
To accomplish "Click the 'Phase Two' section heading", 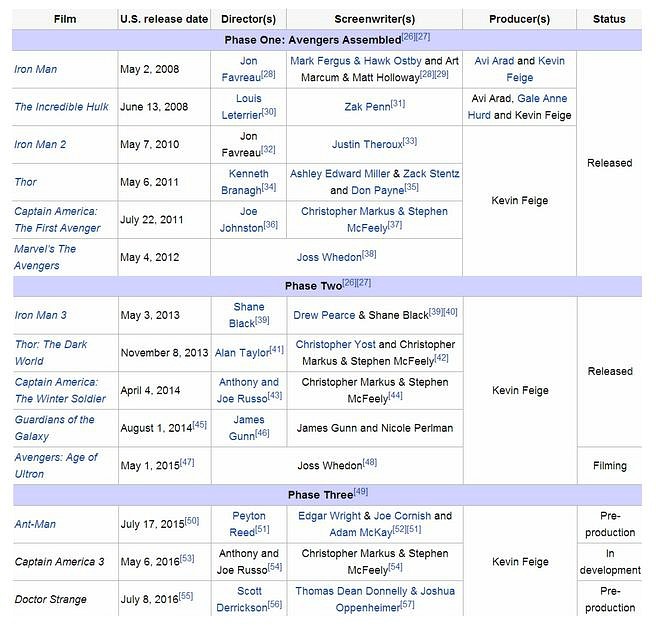I will [313, 286].
